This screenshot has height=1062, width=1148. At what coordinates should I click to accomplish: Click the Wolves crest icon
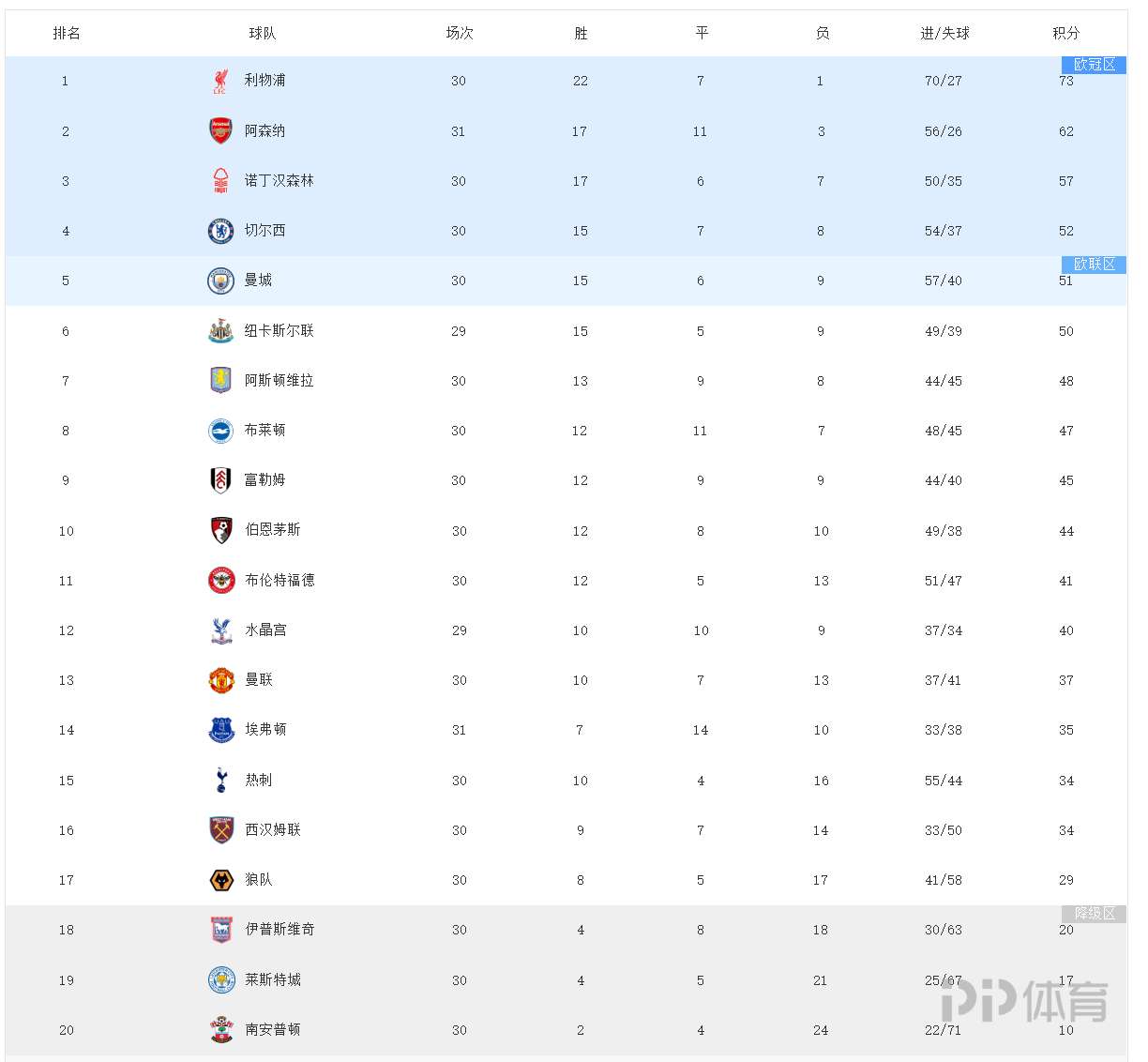coord(221,880)
